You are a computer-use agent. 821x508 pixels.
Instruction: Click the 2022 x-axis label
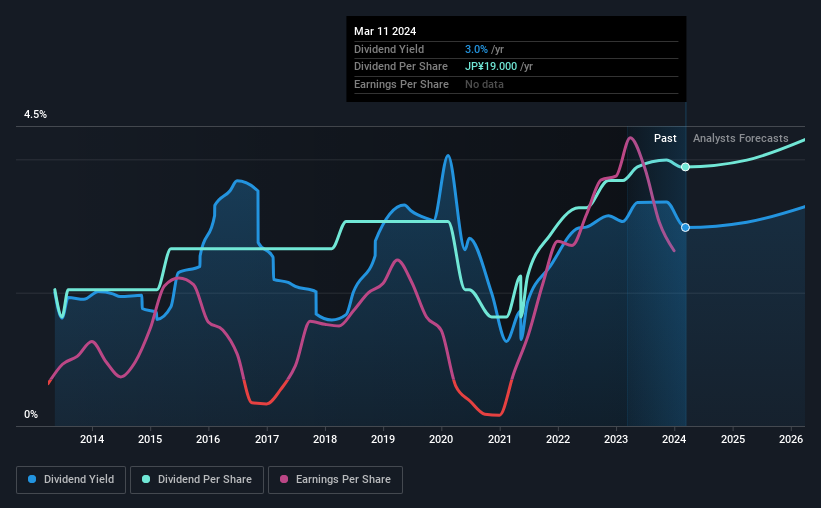point(558,439)
